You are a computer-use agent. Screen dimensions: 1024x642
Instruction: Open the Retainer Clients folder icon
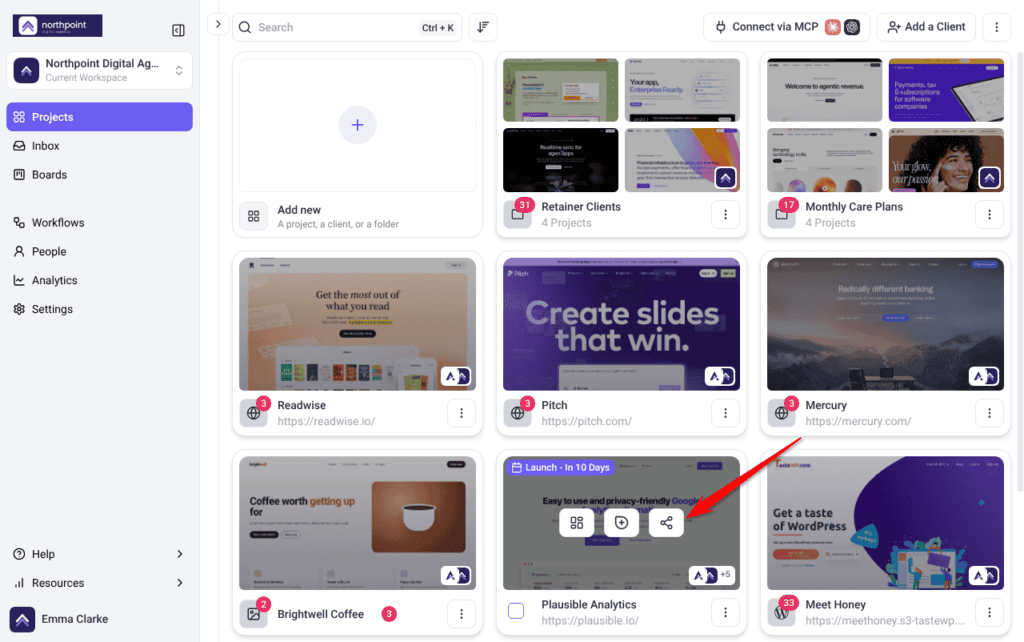(x=518, y=214)
